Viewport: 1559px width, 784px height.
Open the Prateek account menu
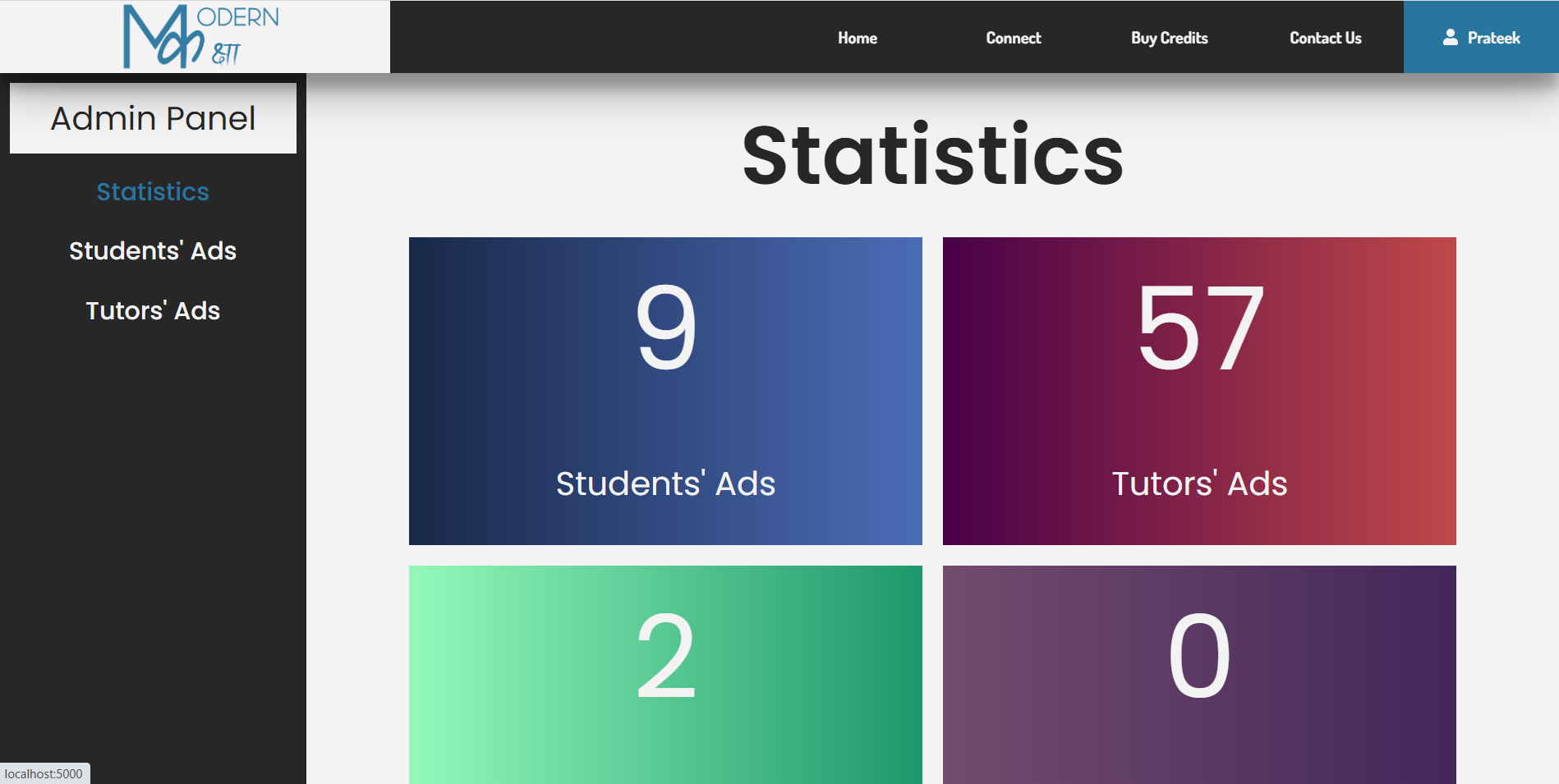pyautogui.click(x=1481, y=37)
